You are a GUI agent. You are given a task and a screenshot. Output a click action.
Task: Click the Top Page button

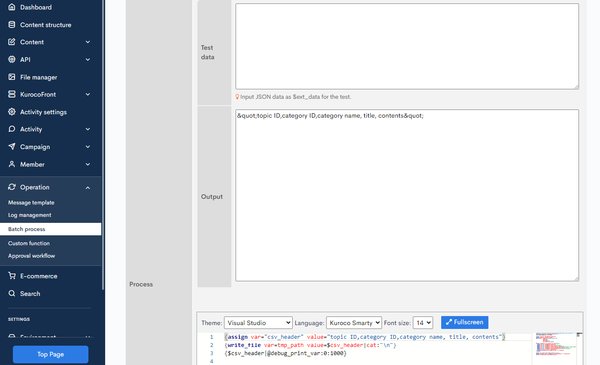[51, 354]
